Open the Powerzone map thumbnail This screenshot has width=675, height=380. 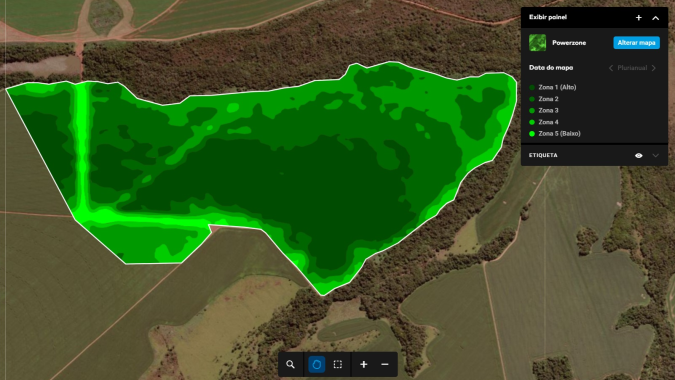click(537, 43)
